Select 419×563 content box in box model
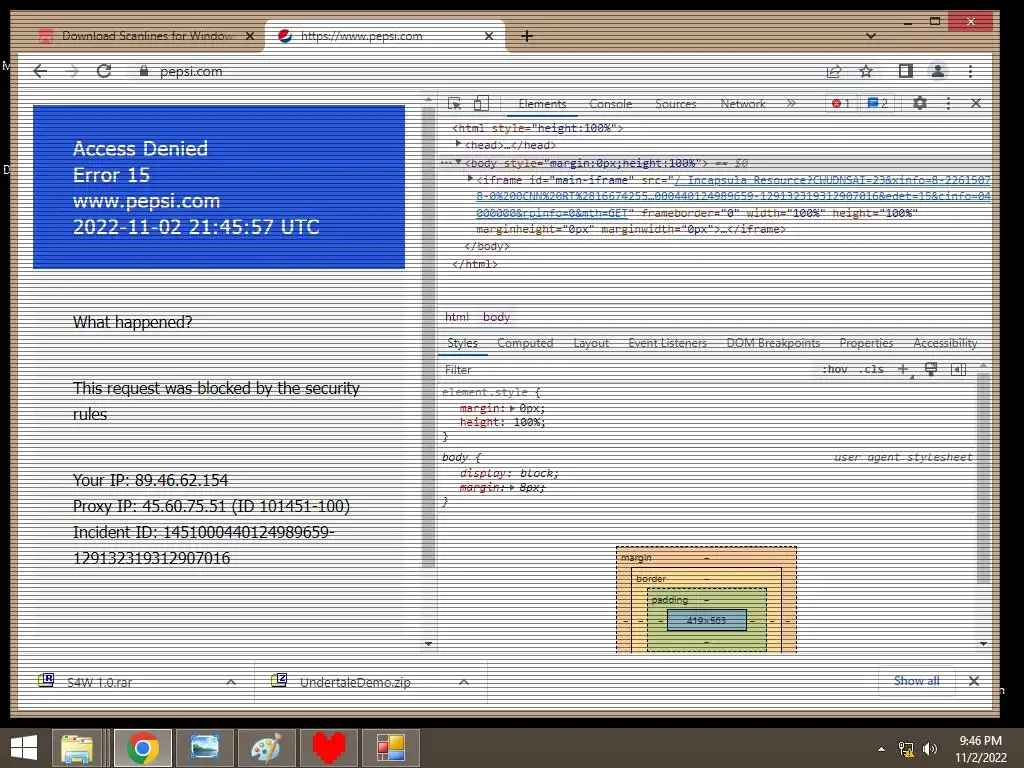This screenshot has height=768, width=1024. pyautogui.click(x=707, y=620)
